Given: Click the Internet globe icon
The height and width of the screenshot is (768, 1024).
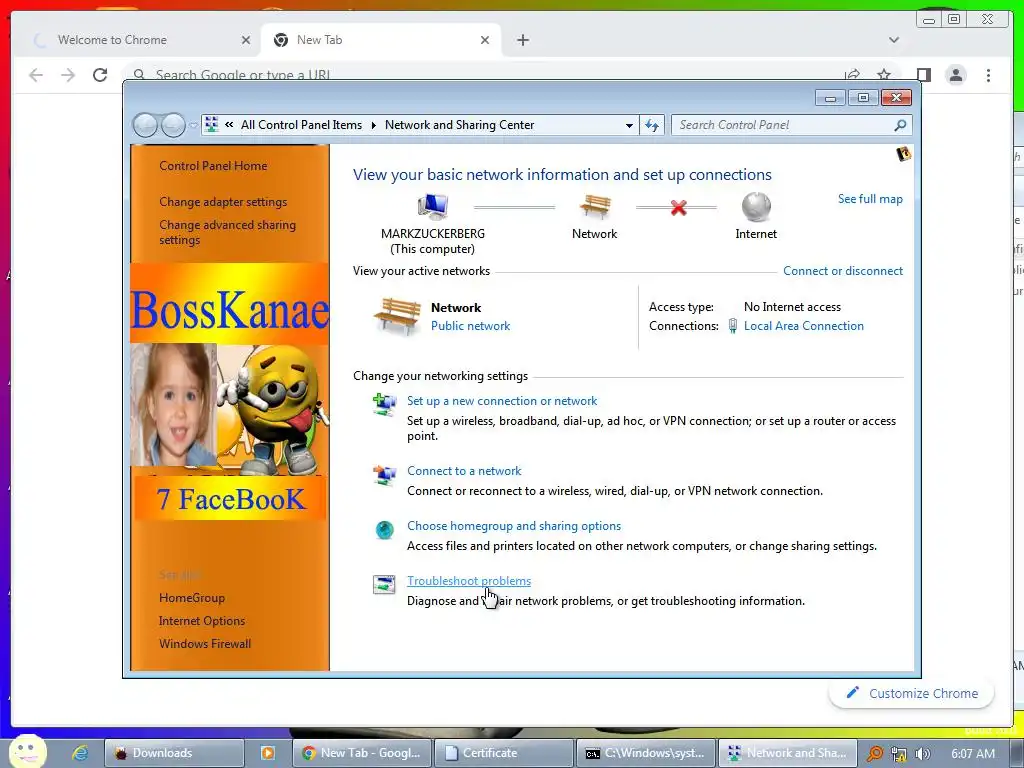Looking at the screenshot, I should [x=756, y=207].
